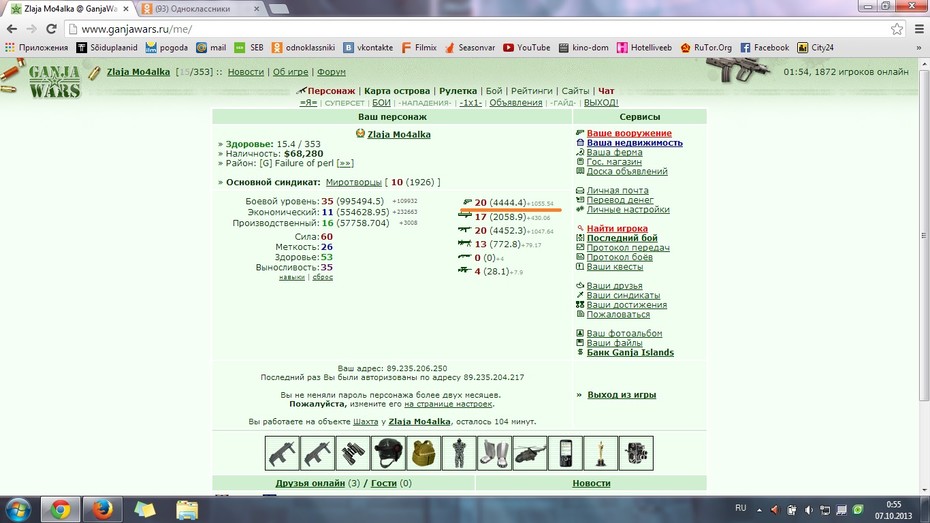
Task: Open the Шахта workplace link
Action: (365, 422)
